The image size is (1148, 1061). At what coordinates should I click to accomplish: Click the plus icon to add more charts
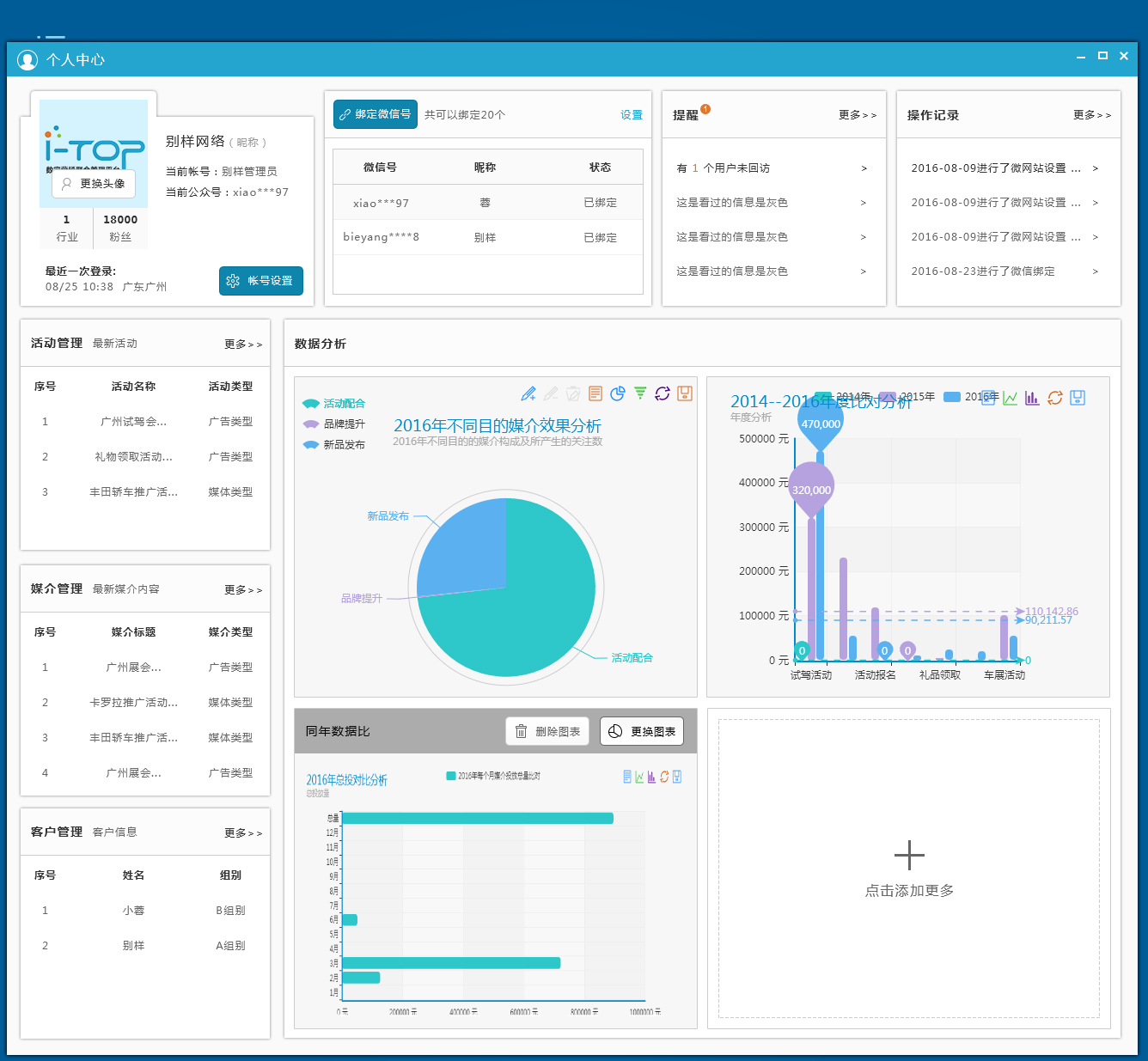pyautogui.click(x=909, y=856)
